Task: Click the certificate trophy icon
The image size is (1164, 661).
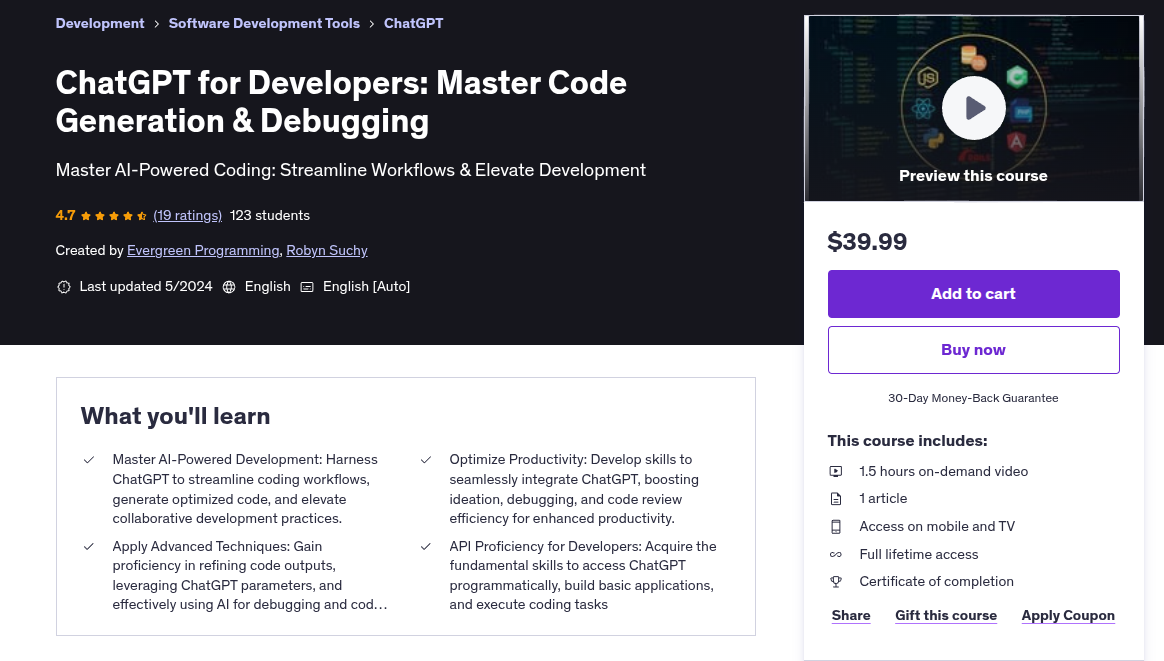Action: coord(836,582)
